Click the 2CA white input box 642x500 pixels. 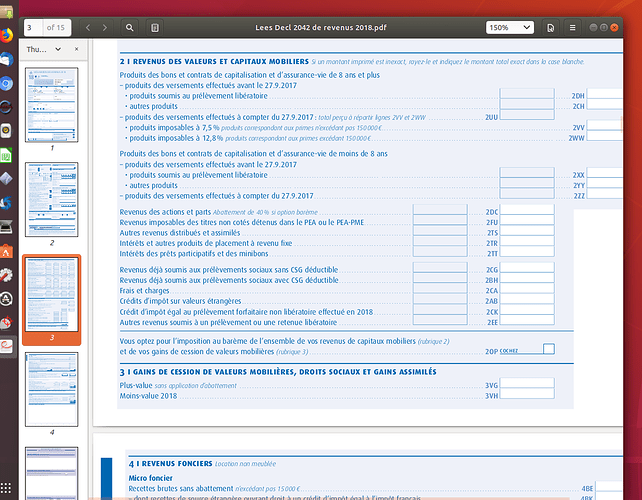tap(527, 289)
